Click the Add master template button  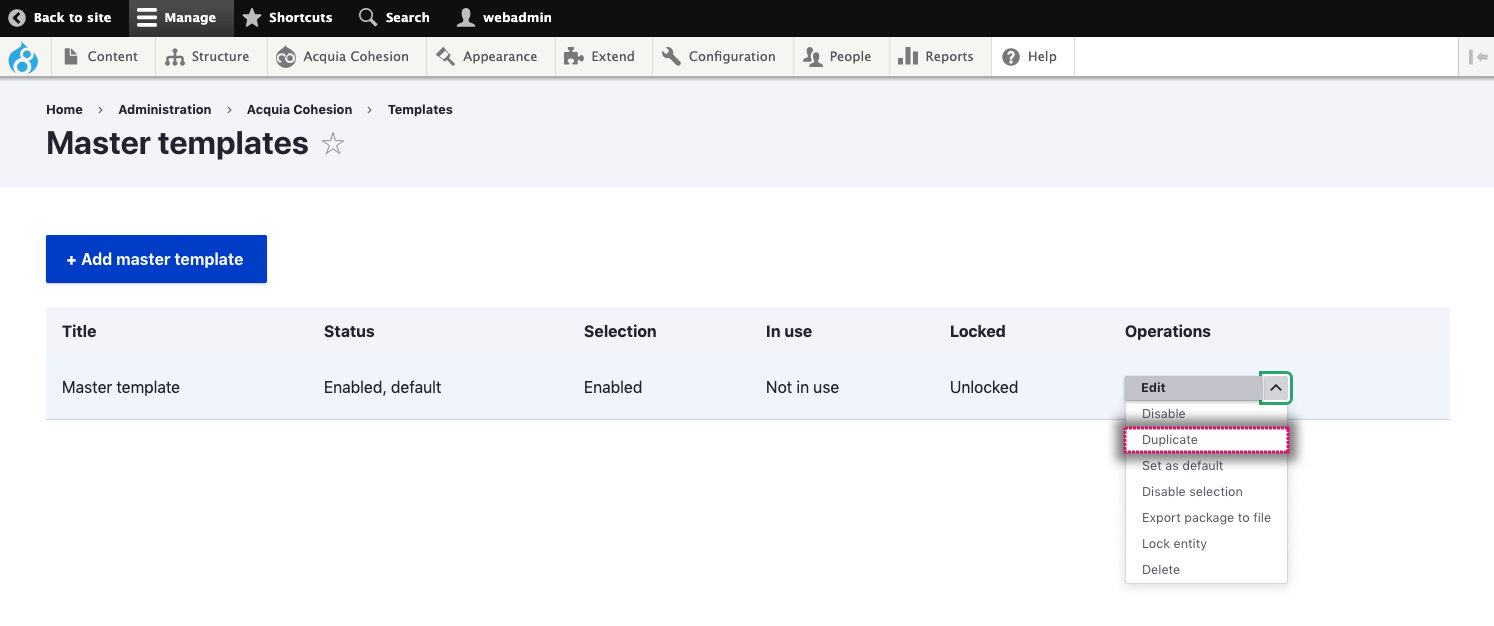point(156,259)
